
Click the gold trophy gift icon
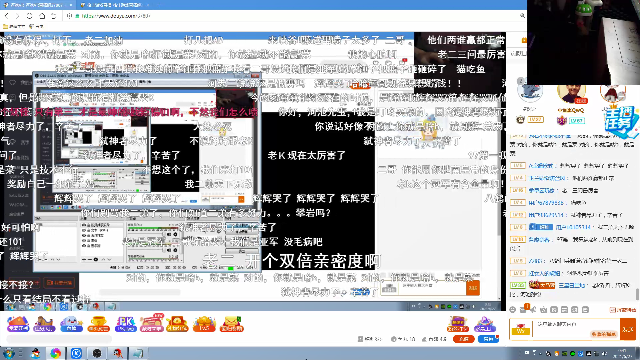[x=98, y=324]
